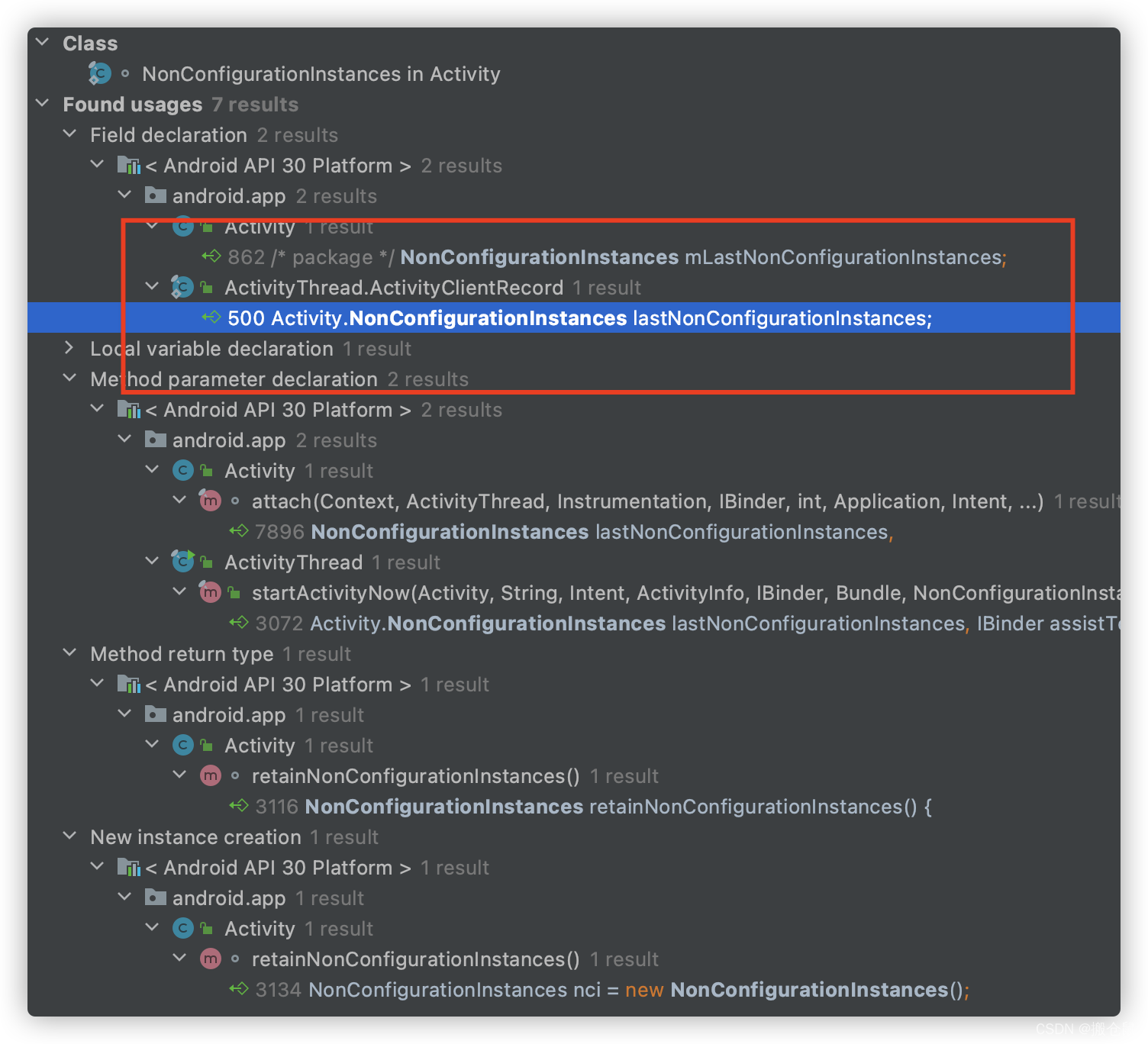Click usage arrow icon on line 3072
The height and width of the screenshot is (1044, 1148).
[239, 622]
